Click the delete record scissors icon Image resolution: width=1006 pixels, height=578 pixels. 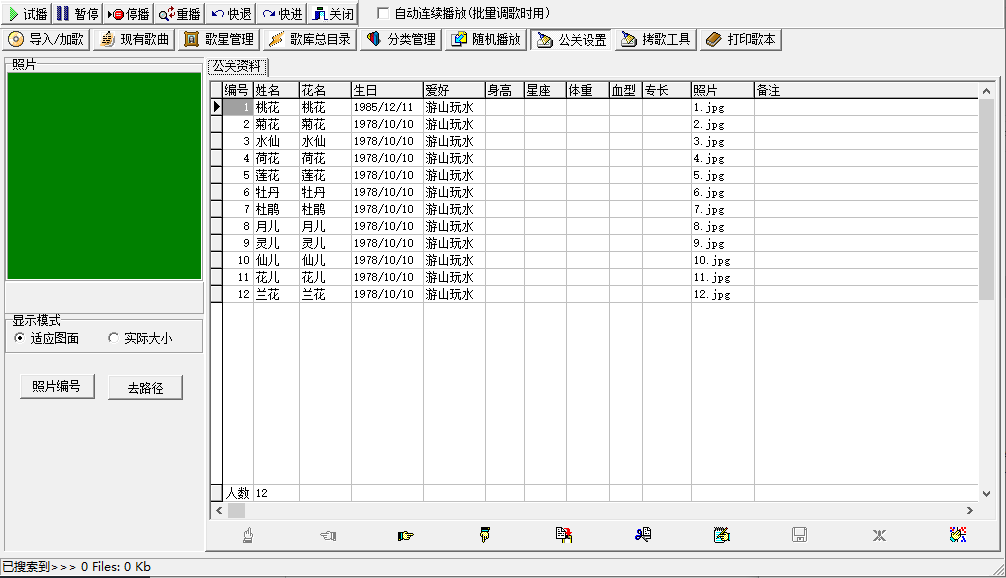coord(643,535)
